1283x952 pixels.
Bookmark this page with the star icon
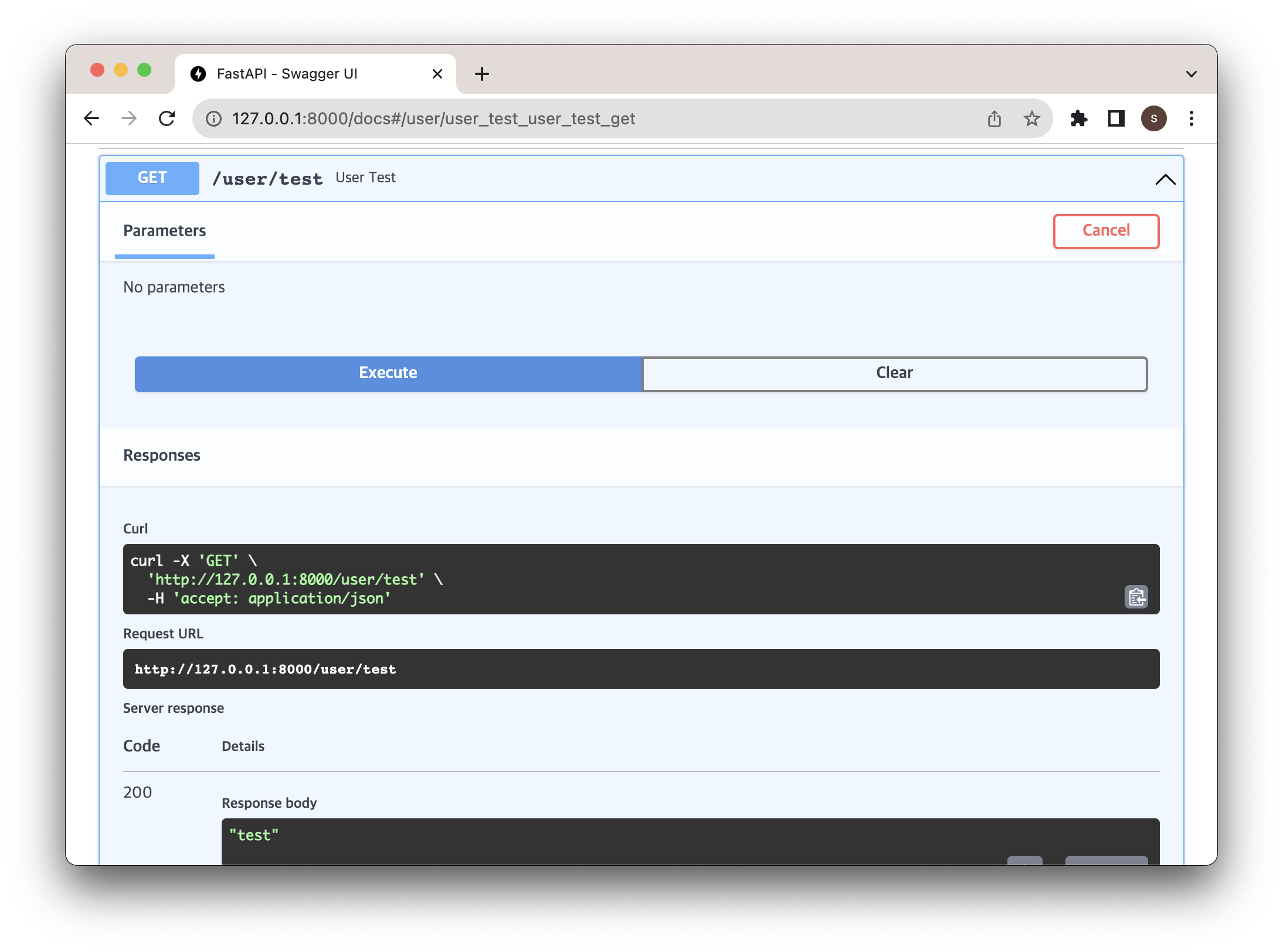[x=1031, y=119]
